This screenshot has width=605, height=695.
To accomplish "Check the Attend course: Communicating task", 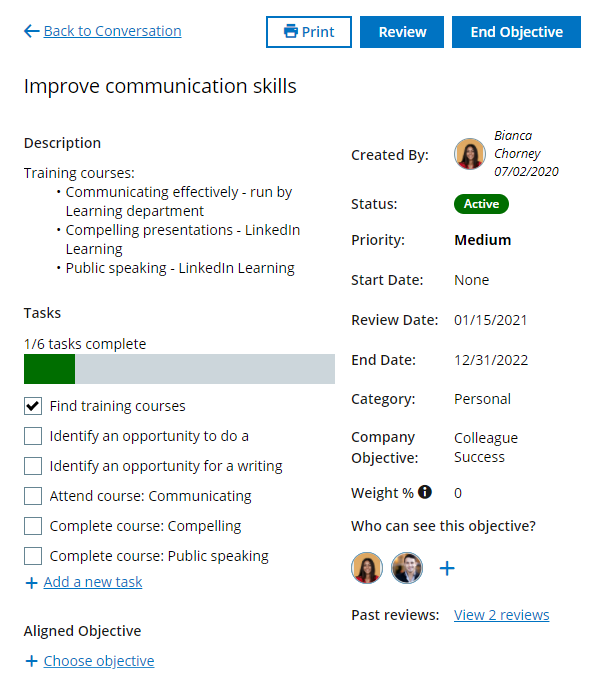I will point(33,496).
